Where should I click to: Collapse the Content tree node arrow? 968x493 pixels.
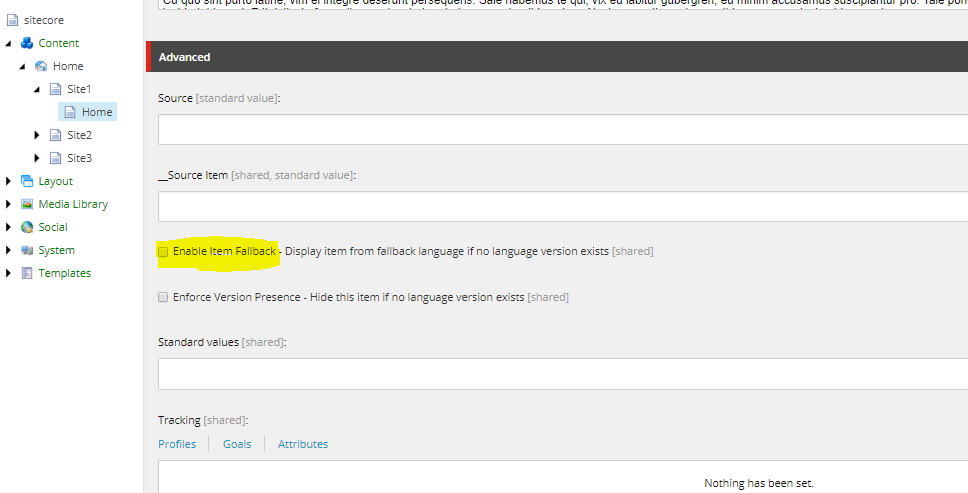[8, 43]
